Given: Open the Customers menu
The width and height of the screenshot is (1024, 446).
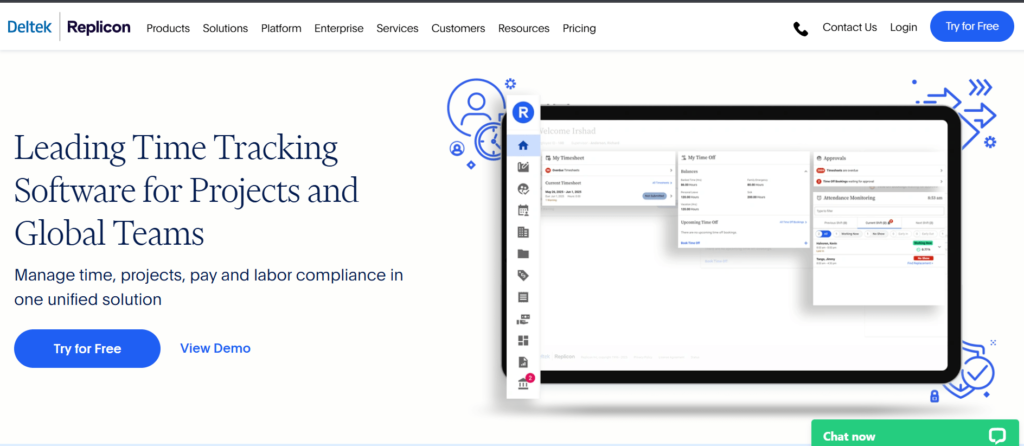Looking at the screenshot, I should pyautogui.click(x=458, y=28).
